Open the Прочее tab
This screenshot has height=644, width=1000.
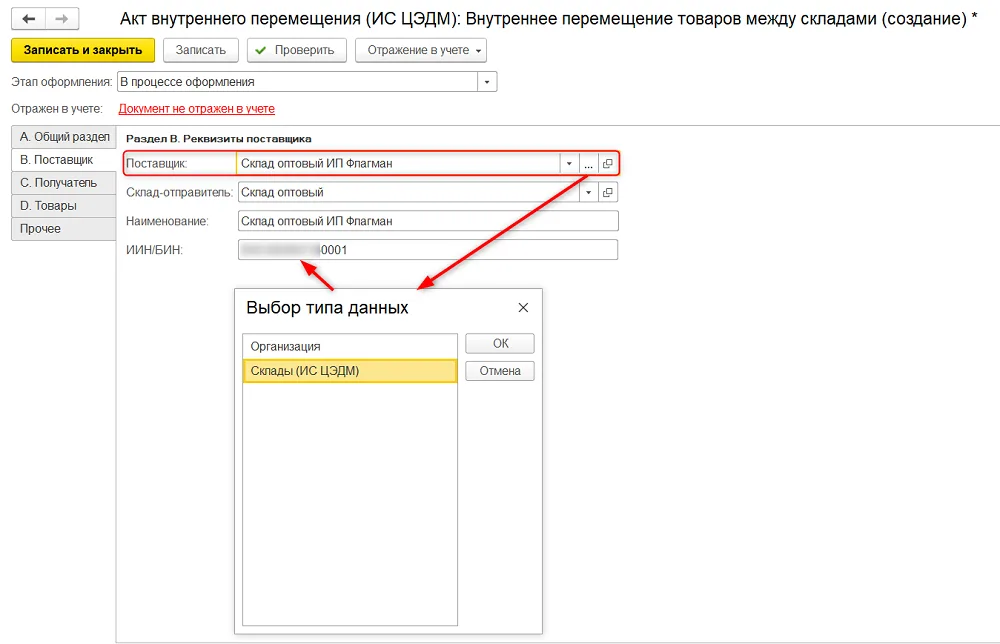click(64, 229)
